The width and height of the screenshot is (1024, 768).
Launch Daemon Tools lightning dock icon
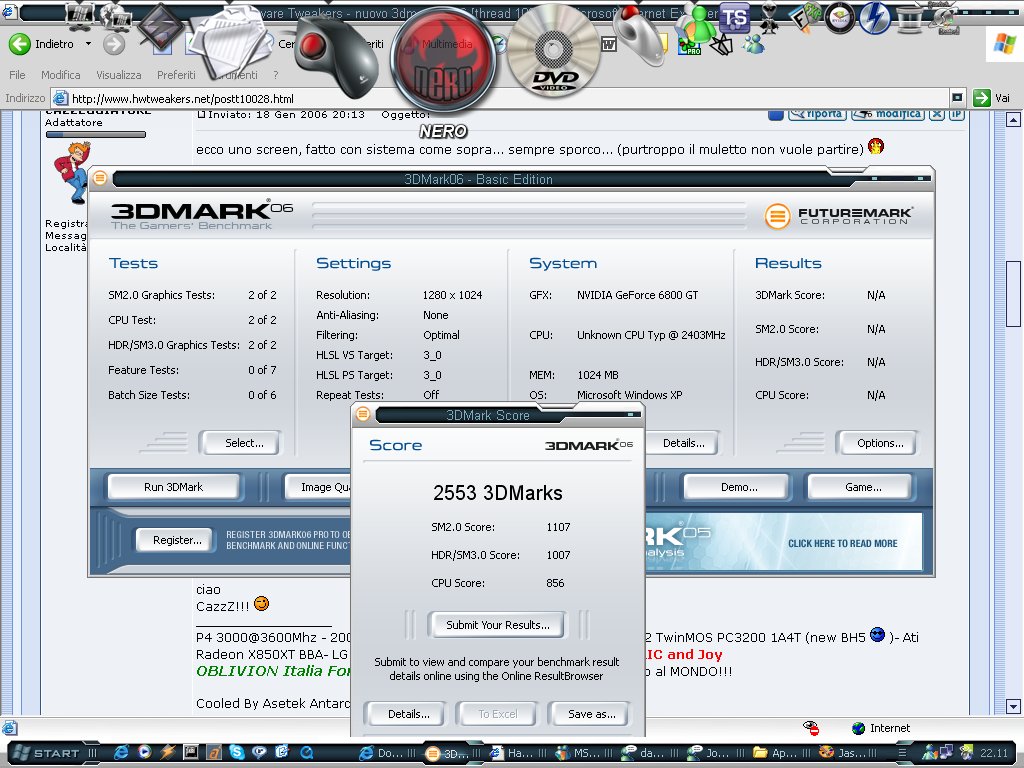[874, 18]
